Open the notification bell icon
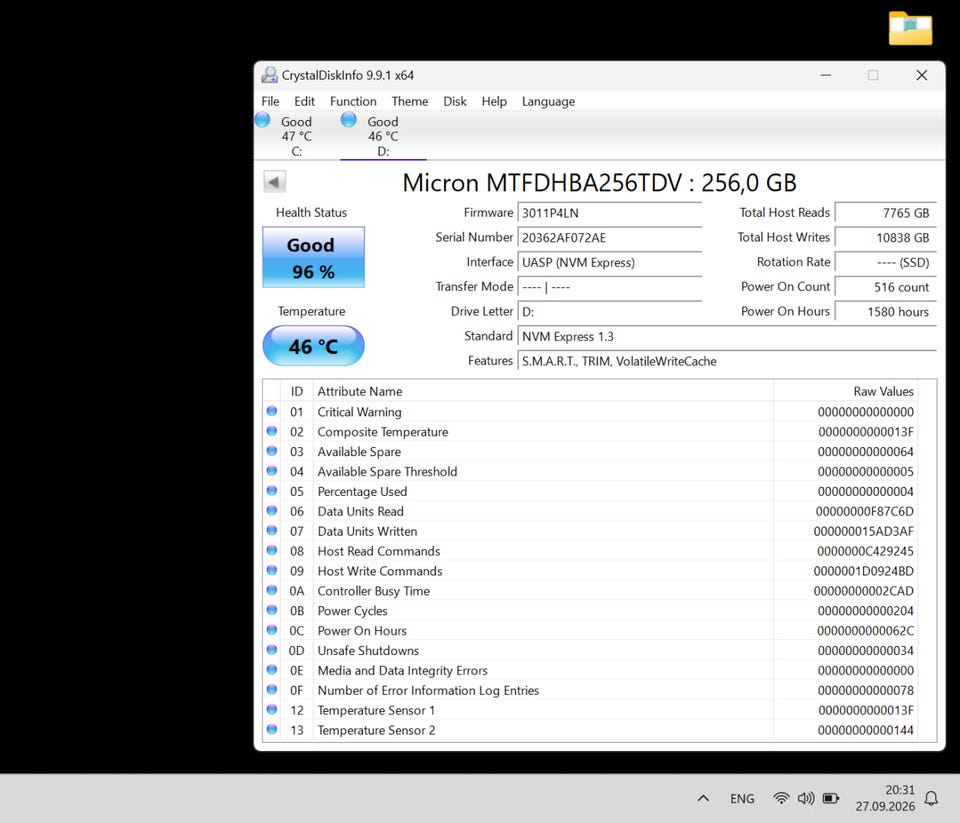 pos(931,798)
